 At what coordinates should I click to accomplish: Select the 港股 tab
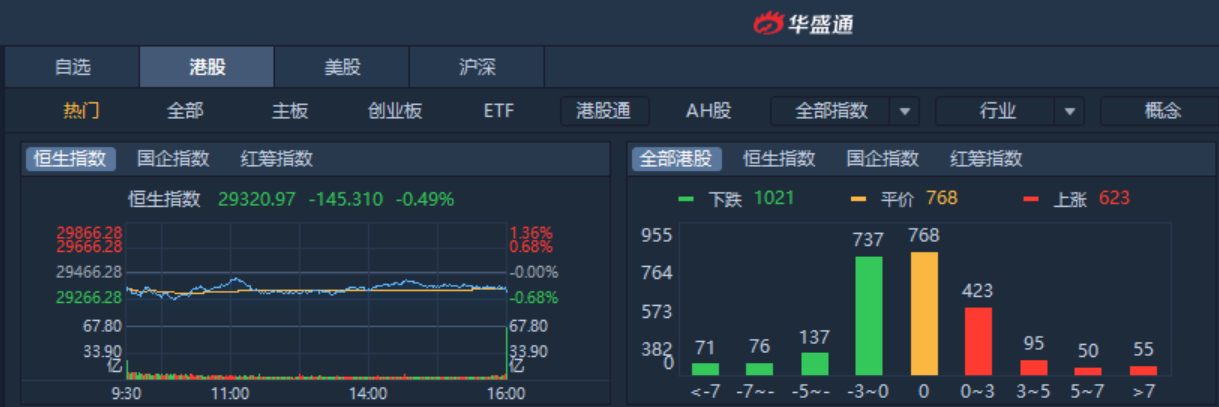click(207, 68)
